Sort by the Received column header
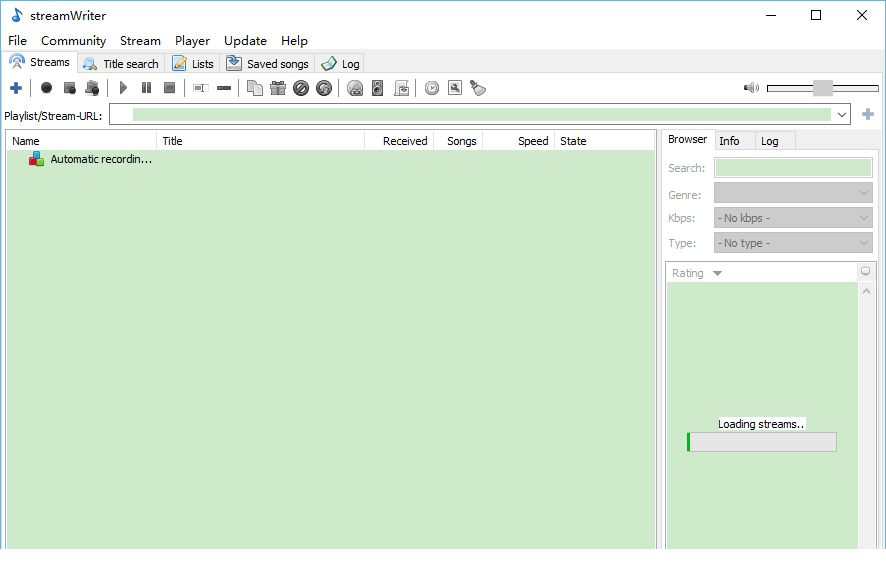 click(399, 141)
